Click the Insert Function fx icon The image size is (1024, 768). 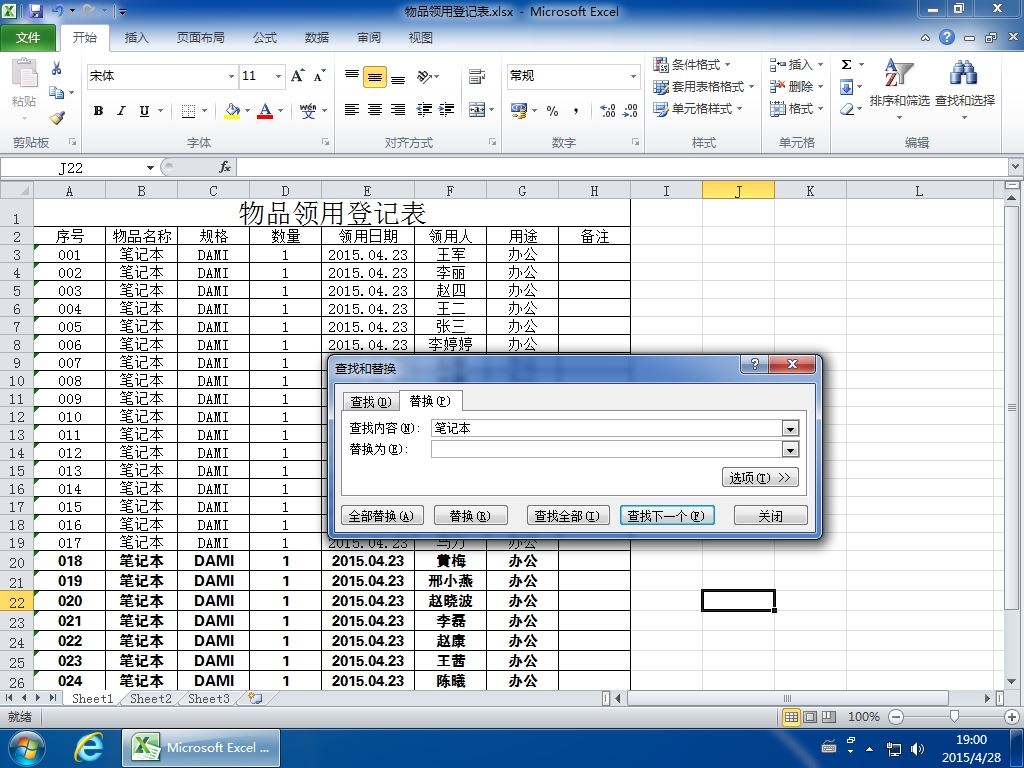[225, 167]
